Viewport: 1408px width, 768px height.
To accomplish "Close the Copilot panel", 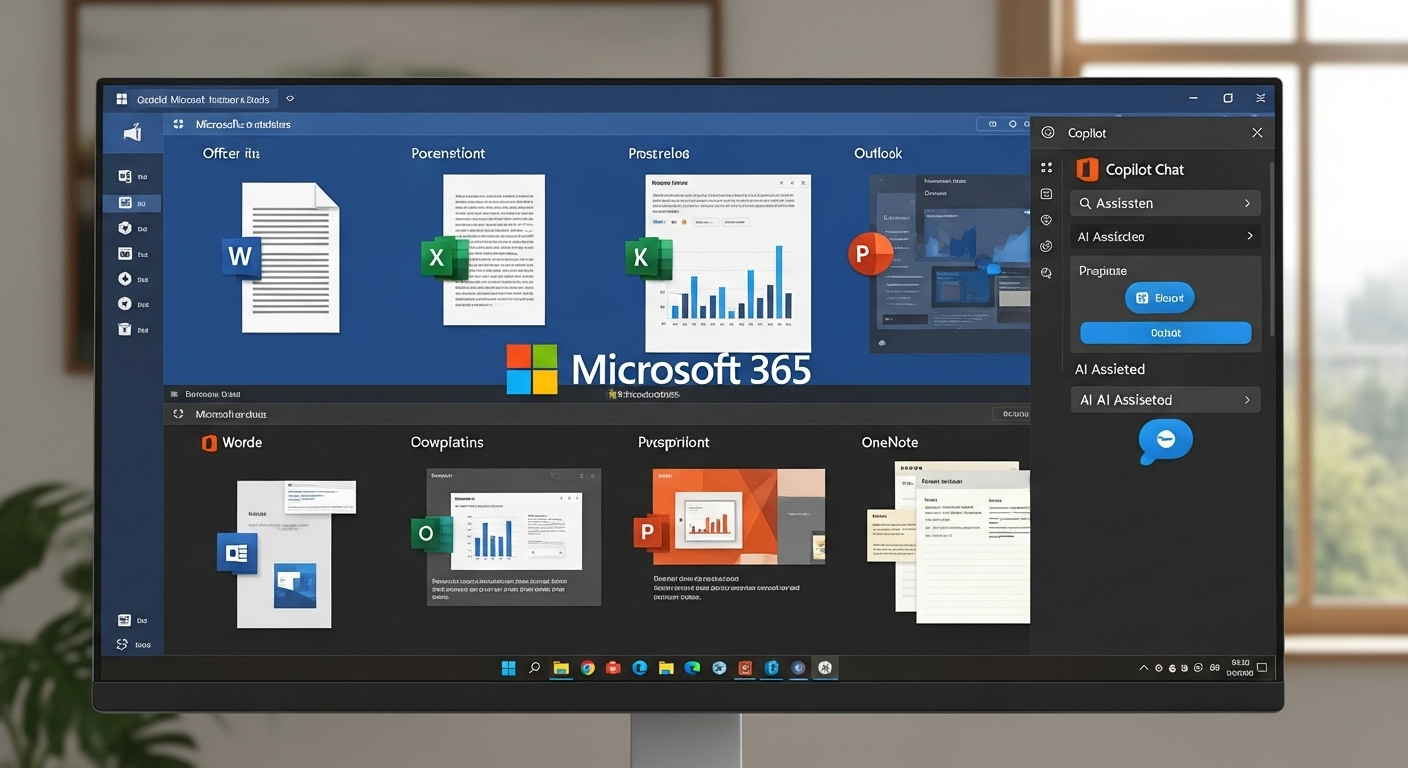I will pos(1257,132).
